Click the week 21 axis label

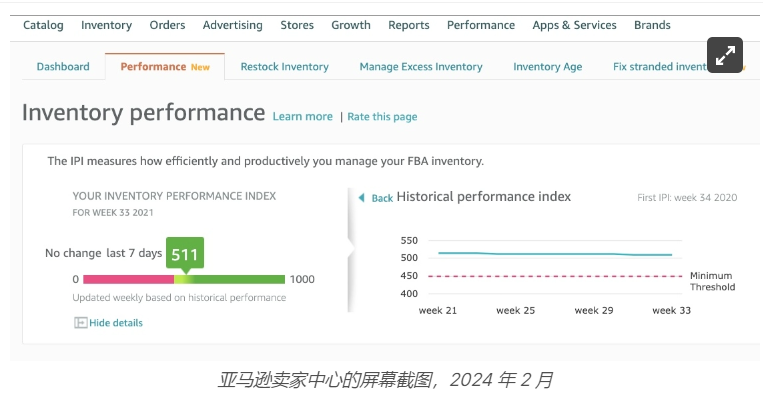pos(438,311)
